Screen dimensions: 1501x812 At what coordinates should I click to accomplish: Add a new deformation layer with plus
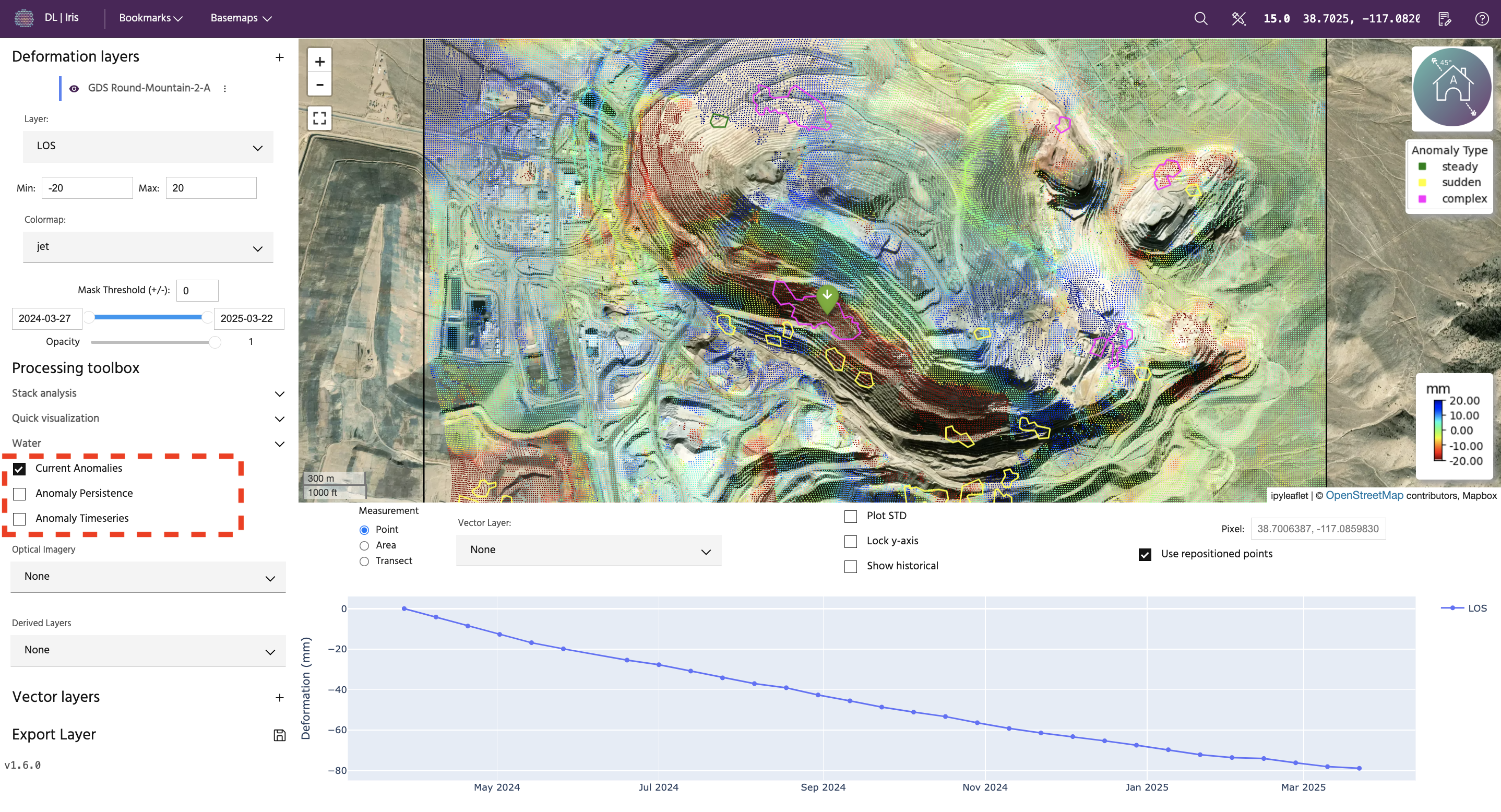click(280, 57)
